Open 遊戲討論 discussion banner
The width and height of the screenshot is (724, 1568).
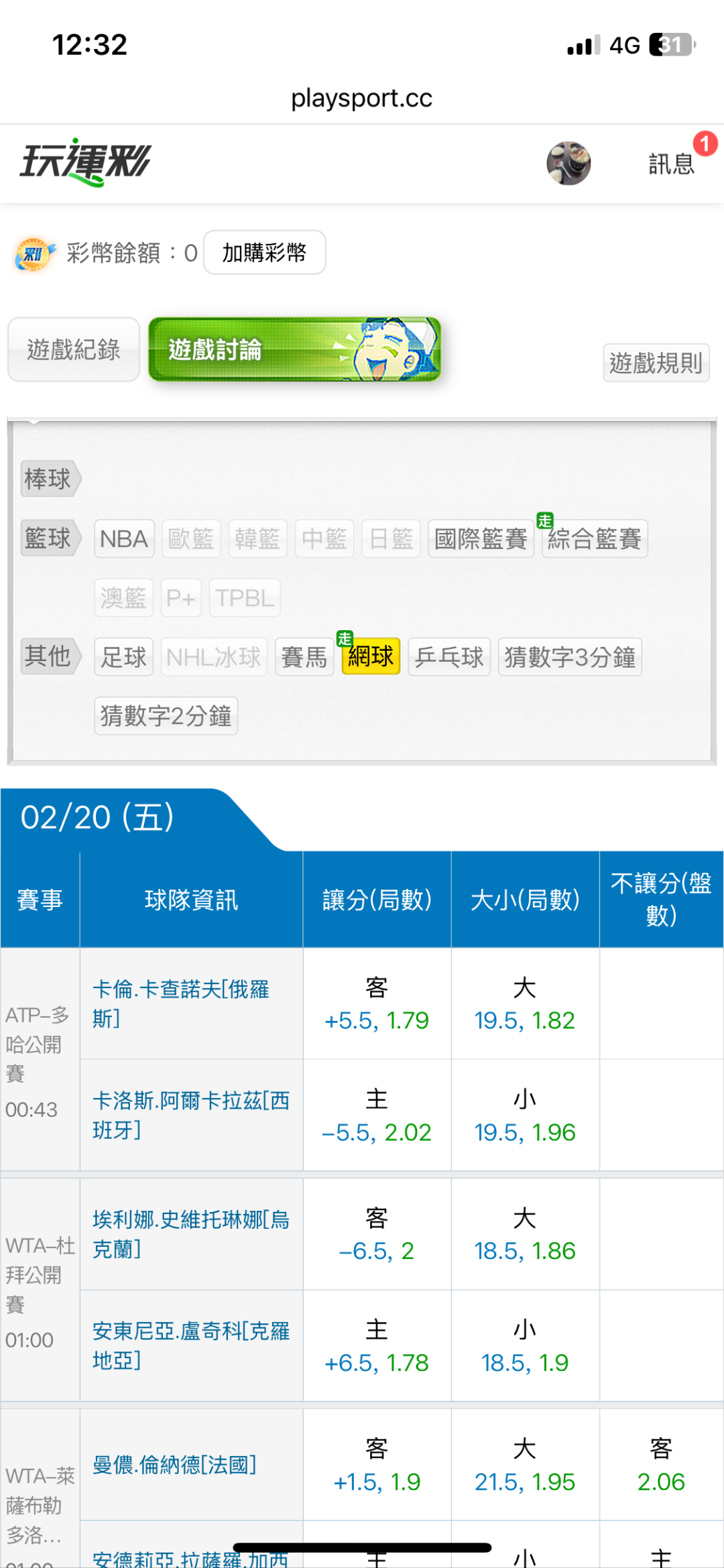click(294, 349)
